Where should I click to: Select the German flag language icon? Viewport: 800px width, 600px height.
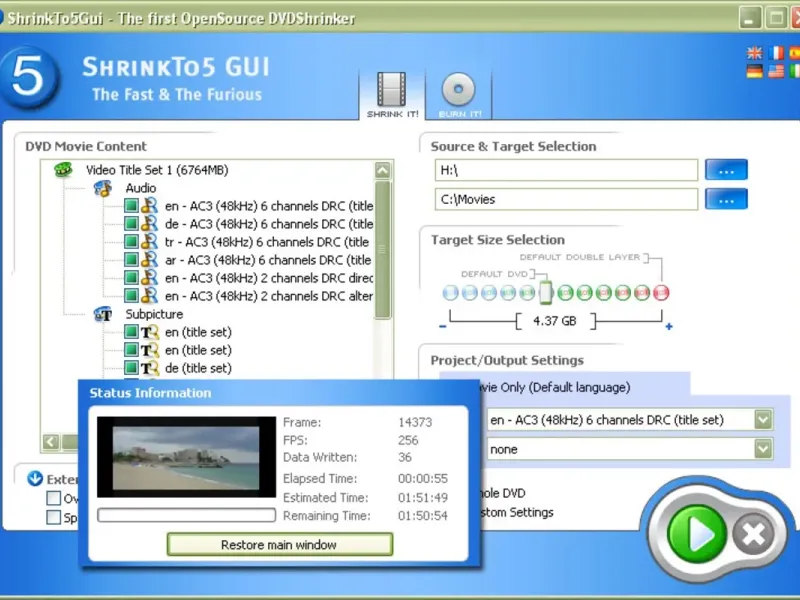pos(755,71)
